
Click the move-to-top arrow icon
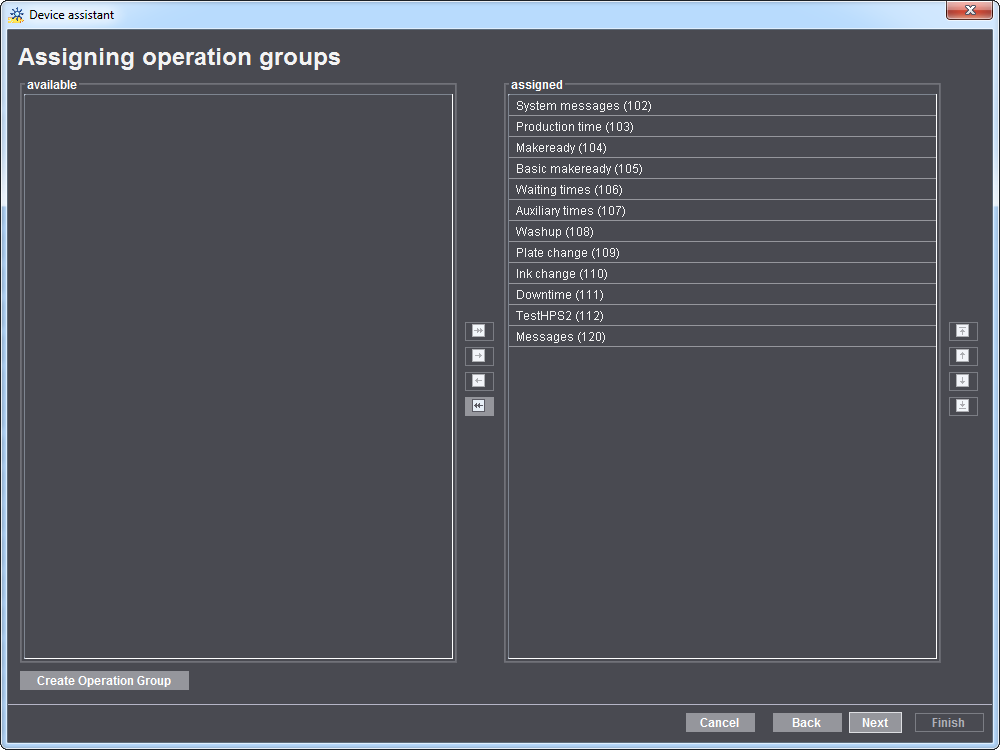(x=963, y=330)
